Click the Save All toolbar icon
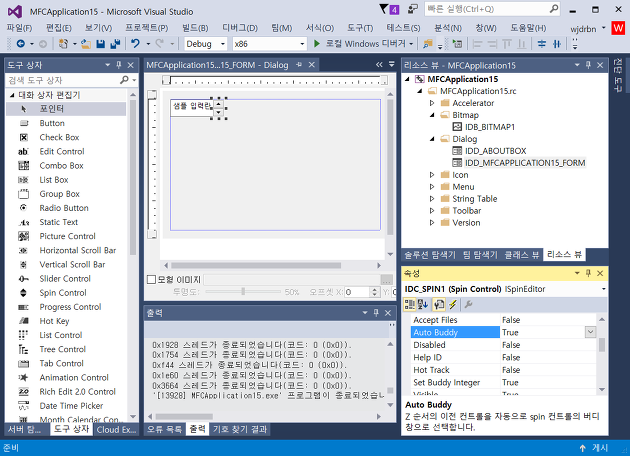The image size is (630, 456). [x=115, y=43]
